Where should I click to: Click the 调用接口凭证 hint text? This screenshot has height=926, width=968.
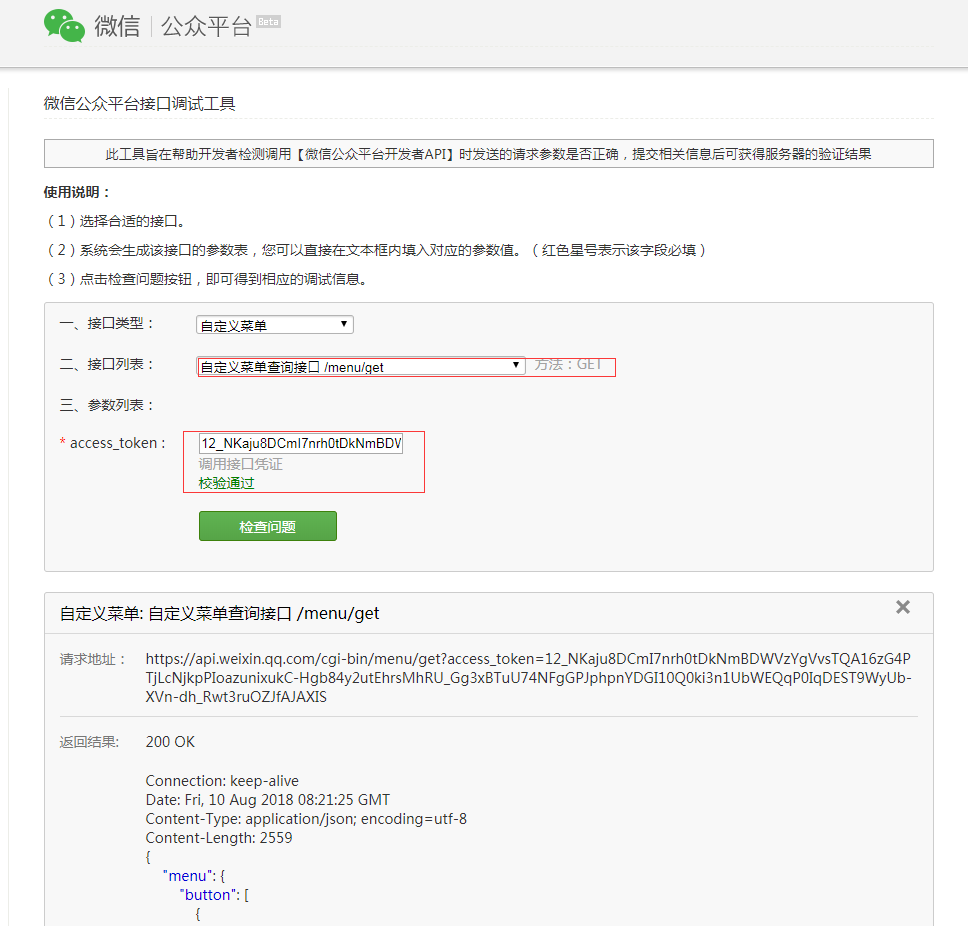click(x=240, y=464)
